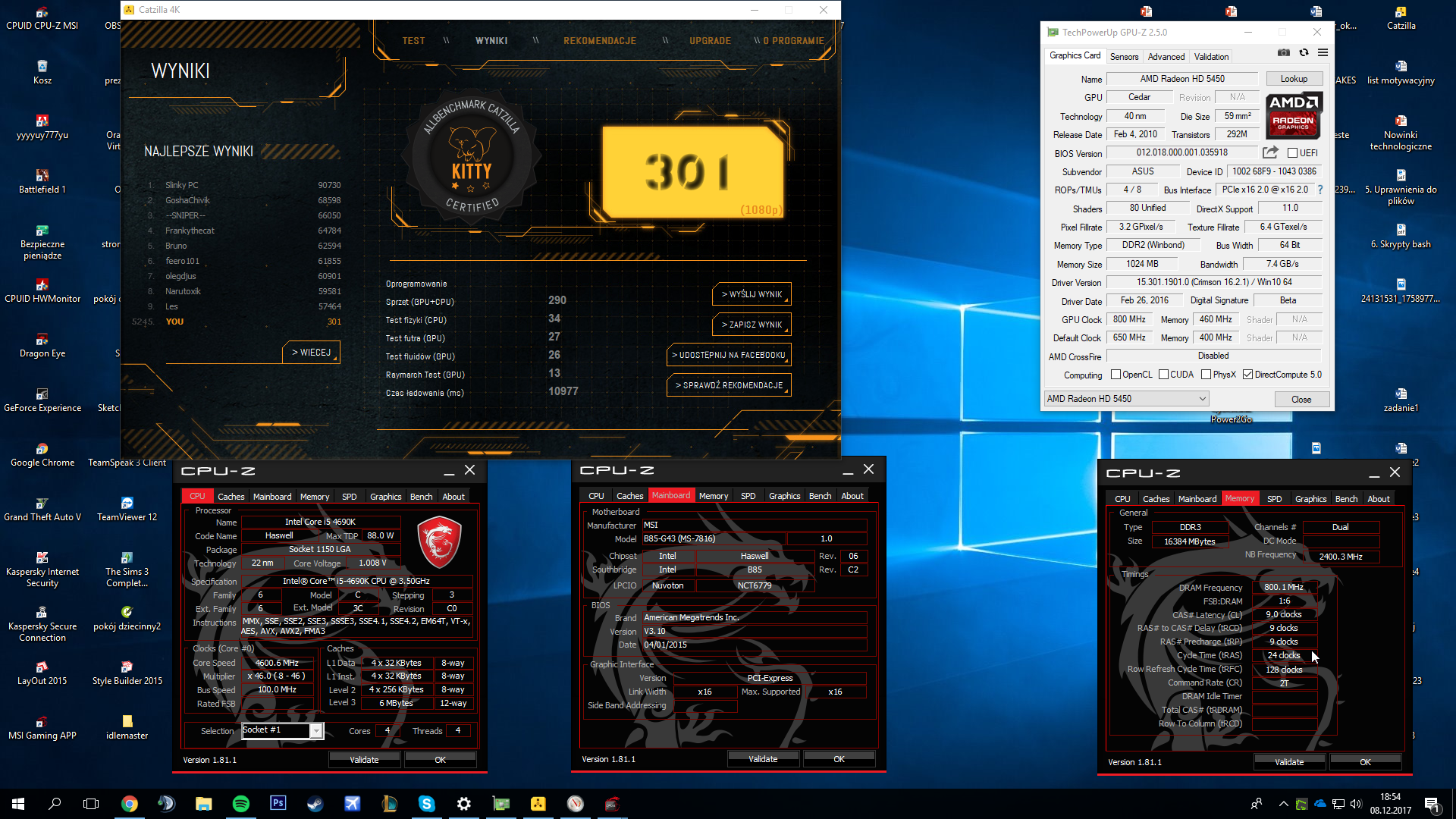The height and width of the screenshot is (819, 1456).
Task: Open the Battlefield 1 desktop icon
Action: (42, 182)
